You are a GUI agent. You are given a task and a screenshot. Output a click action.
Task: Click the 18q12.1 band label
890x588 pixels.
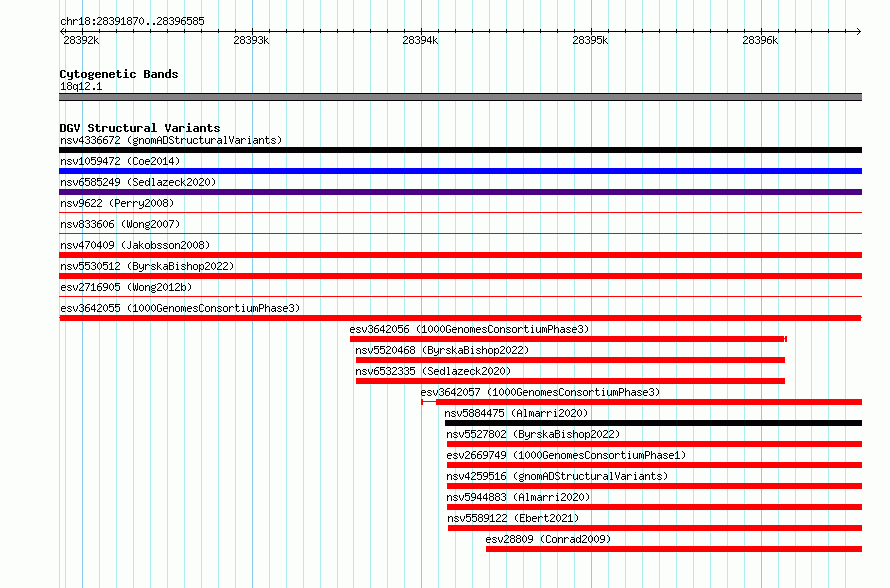(81, 86)
